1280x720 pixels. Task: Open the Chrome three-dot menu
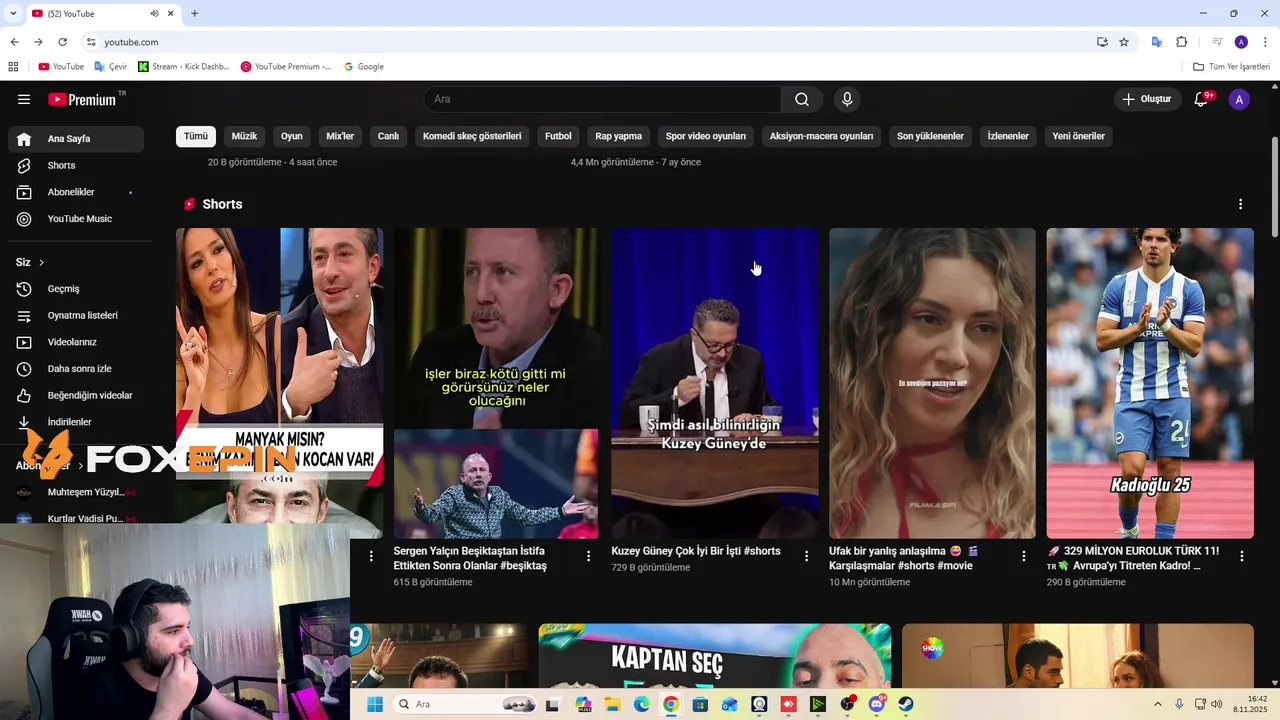(1264, 42)
